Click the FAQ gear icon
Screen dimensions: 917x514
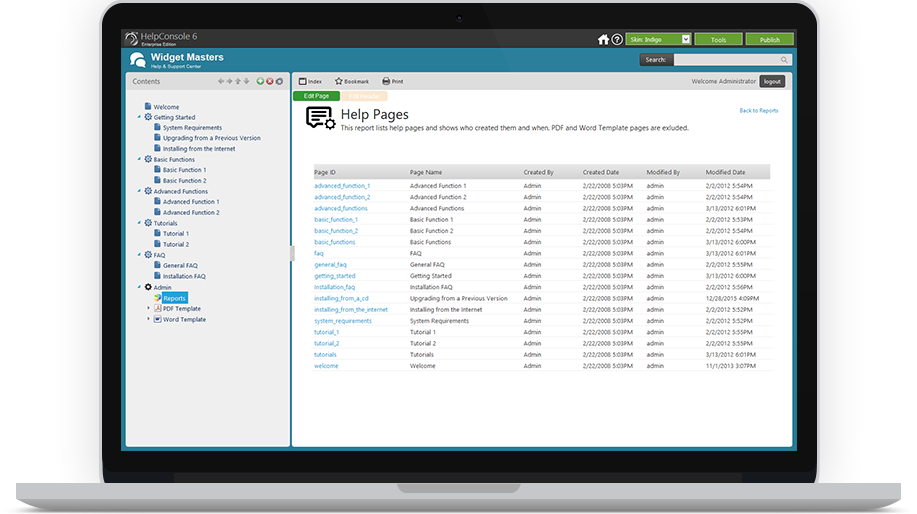[x=148, y=255]
